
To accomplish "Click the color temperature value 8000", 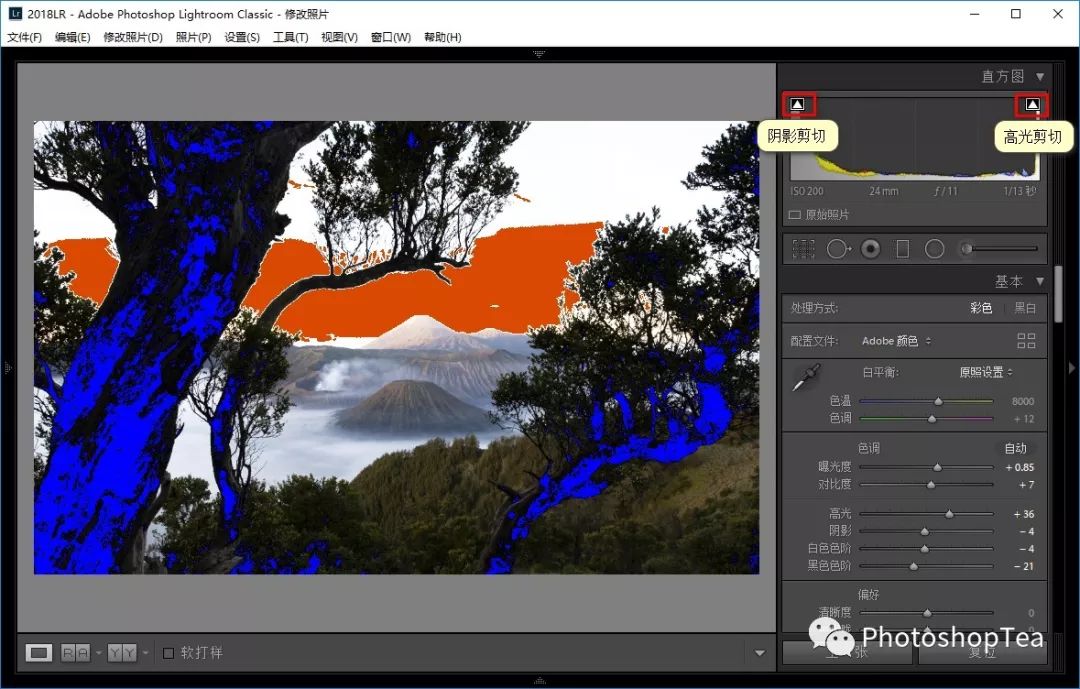I will click(x=1023, y=401).
